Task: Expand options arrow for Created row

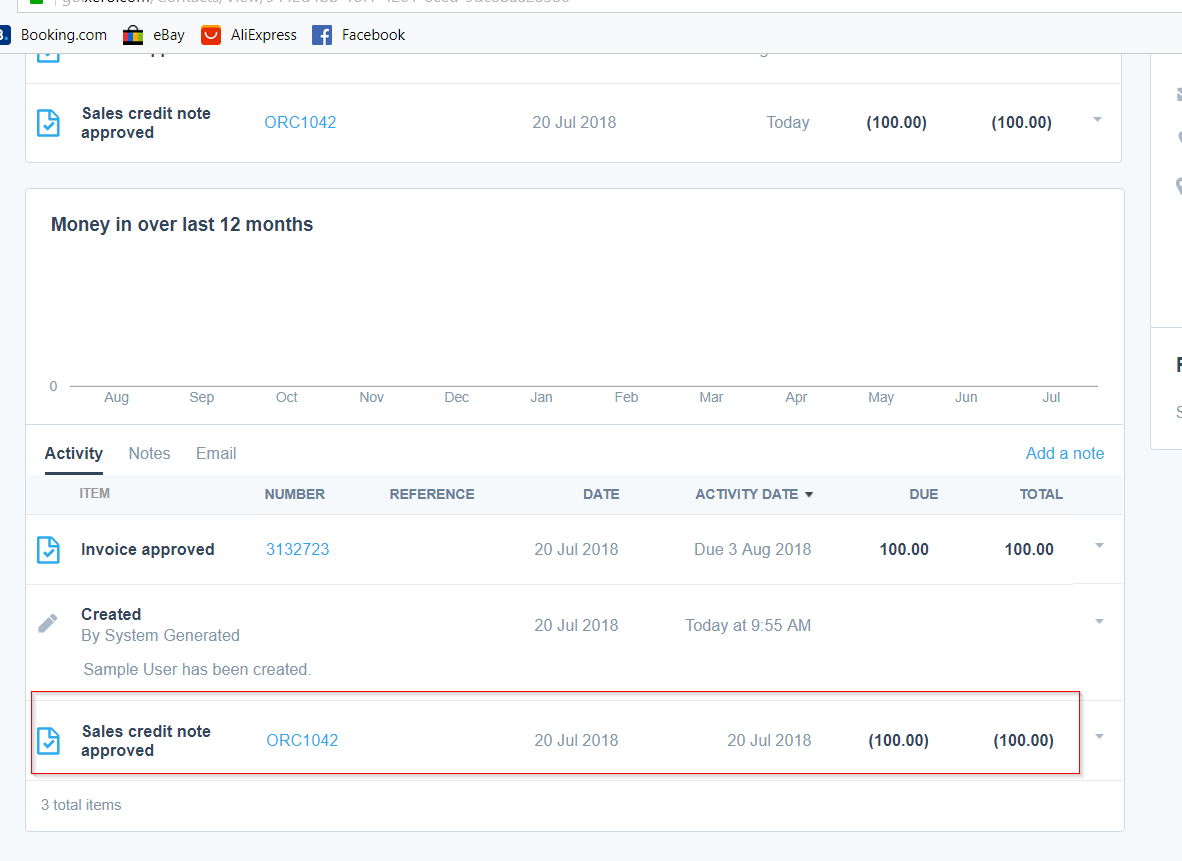Action: (x=1098, y=622)
